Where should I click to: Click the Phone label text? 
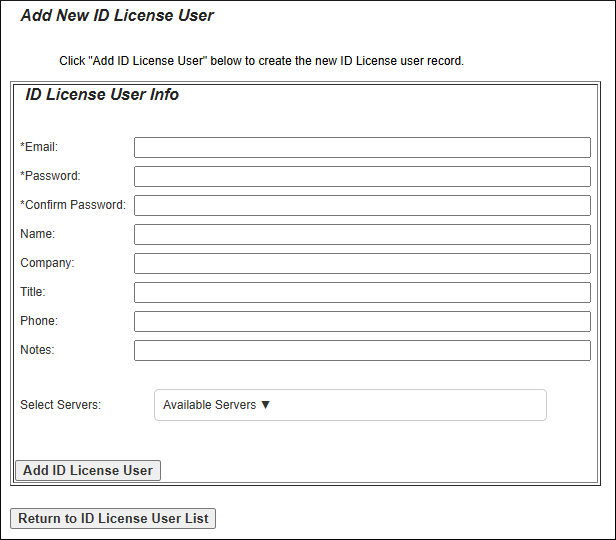[x=39, y=321]
